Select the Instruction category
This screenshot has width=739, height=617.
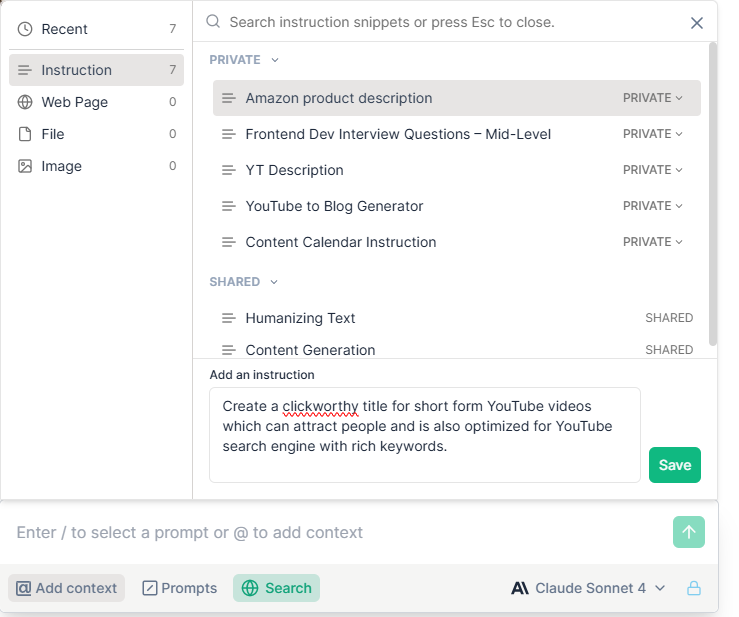pyautogui.click(x=96, y=70)
